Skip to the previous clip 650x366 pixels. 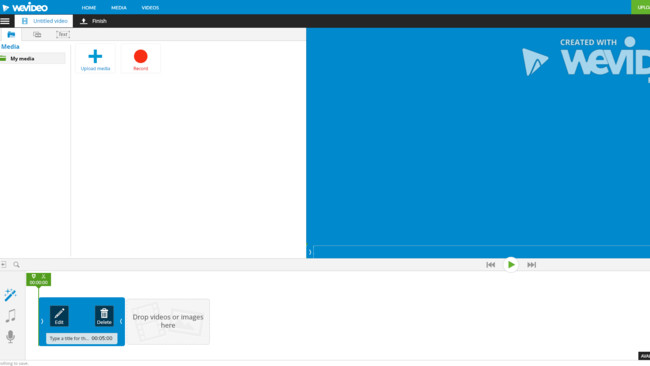(x=490, y=264)
